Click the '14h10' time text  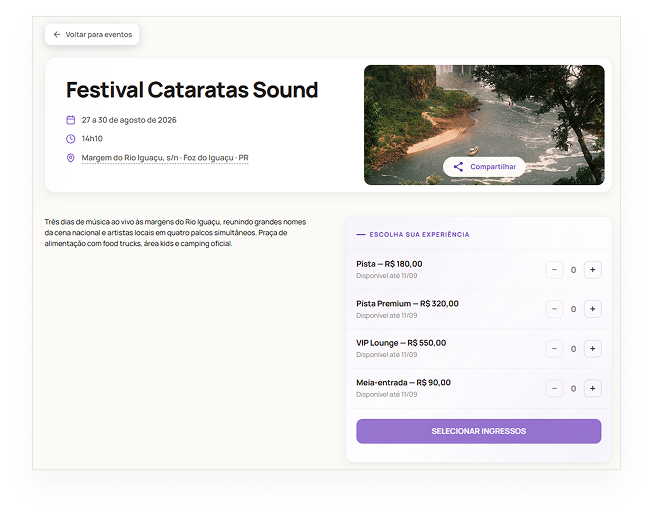pos(92,139)
